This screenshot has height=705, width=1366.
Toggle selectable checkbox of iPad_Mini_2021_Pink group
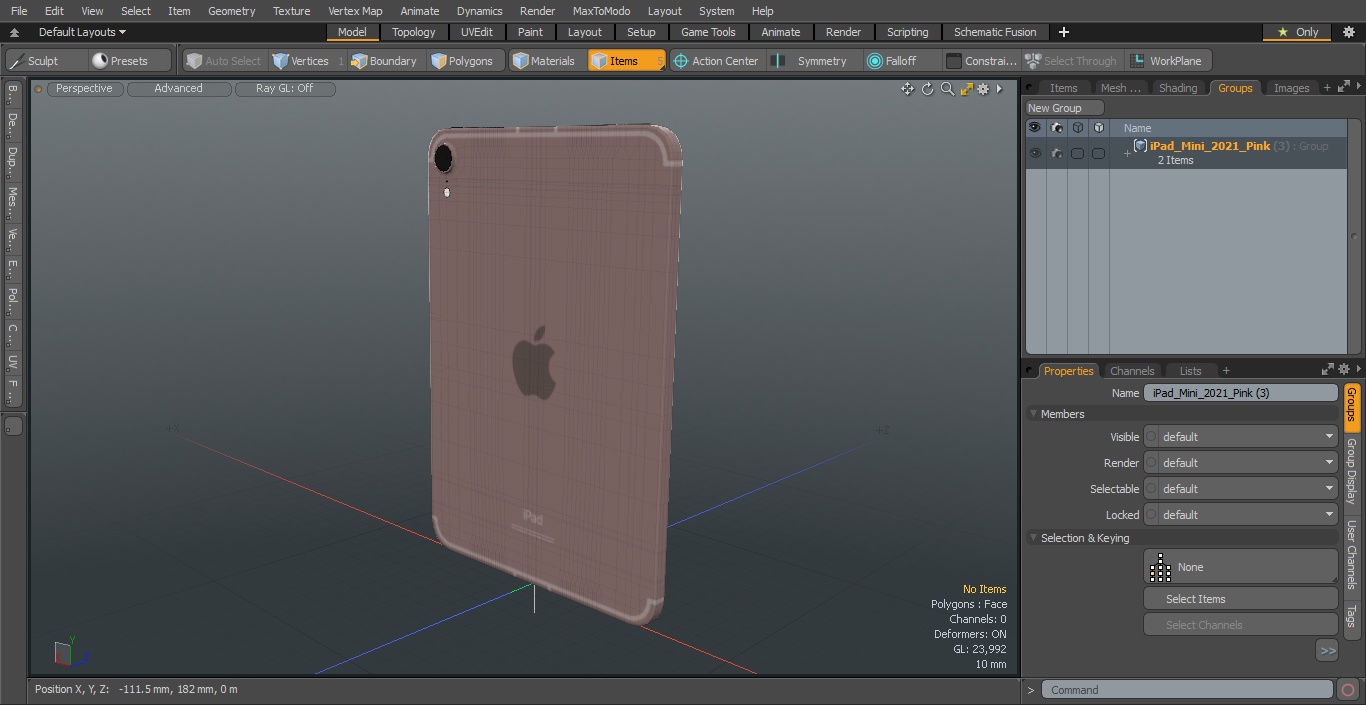[x=1077, y=153]
